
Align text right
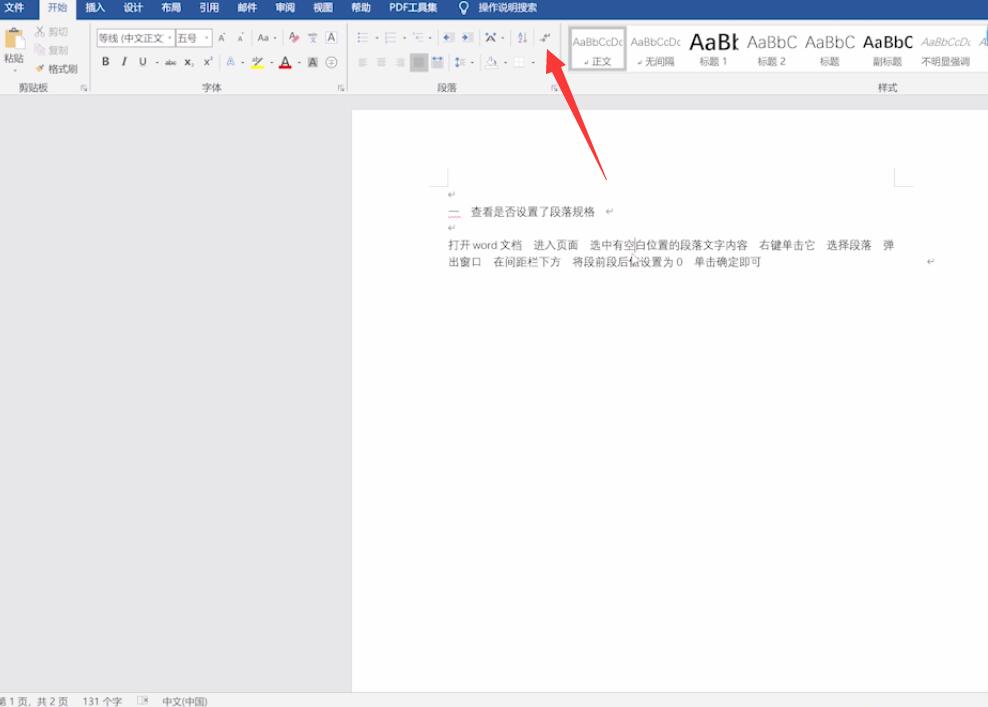point(400,62)
